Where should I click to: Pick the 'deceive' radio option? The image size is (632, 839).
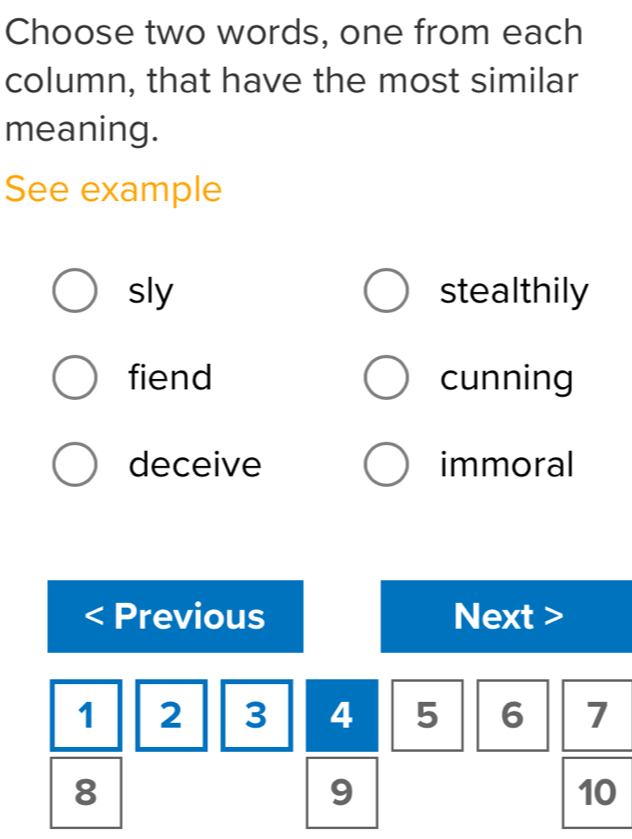(x=75, y=465)
